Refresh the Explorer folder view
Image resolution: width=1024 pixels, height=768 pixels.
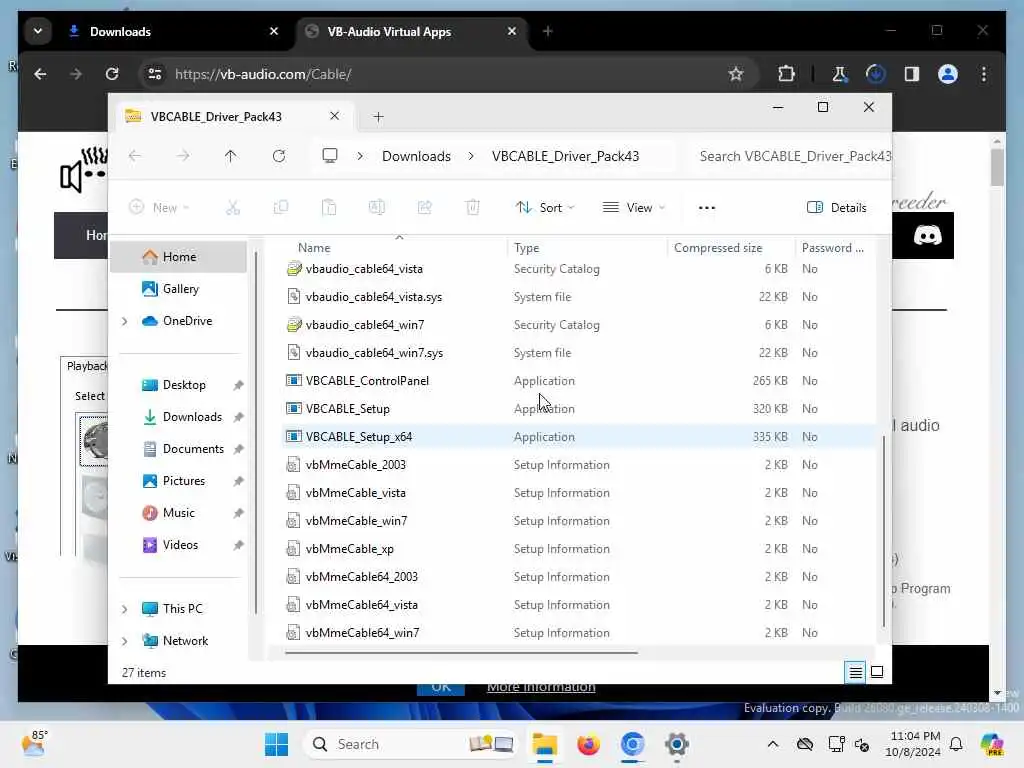click(279, 156)
